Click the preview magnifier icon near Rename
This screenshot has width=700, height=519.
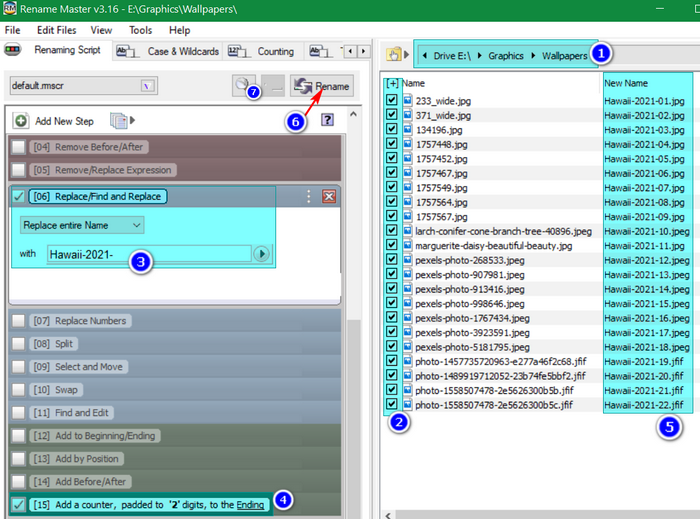(x=242, y=85)
